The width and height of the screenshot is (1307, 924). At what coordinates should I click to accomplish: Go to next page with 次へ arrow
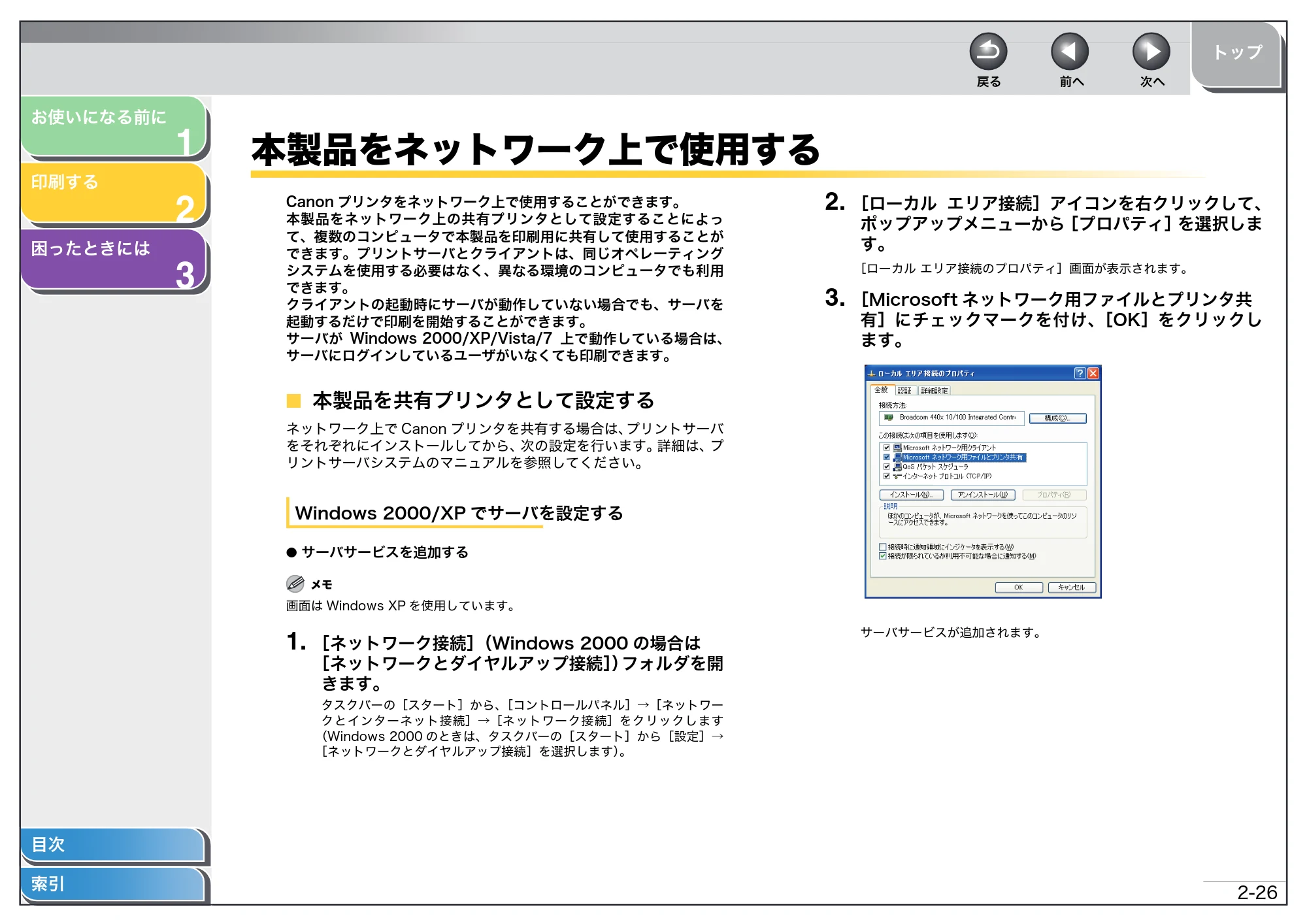(1151, 52)
